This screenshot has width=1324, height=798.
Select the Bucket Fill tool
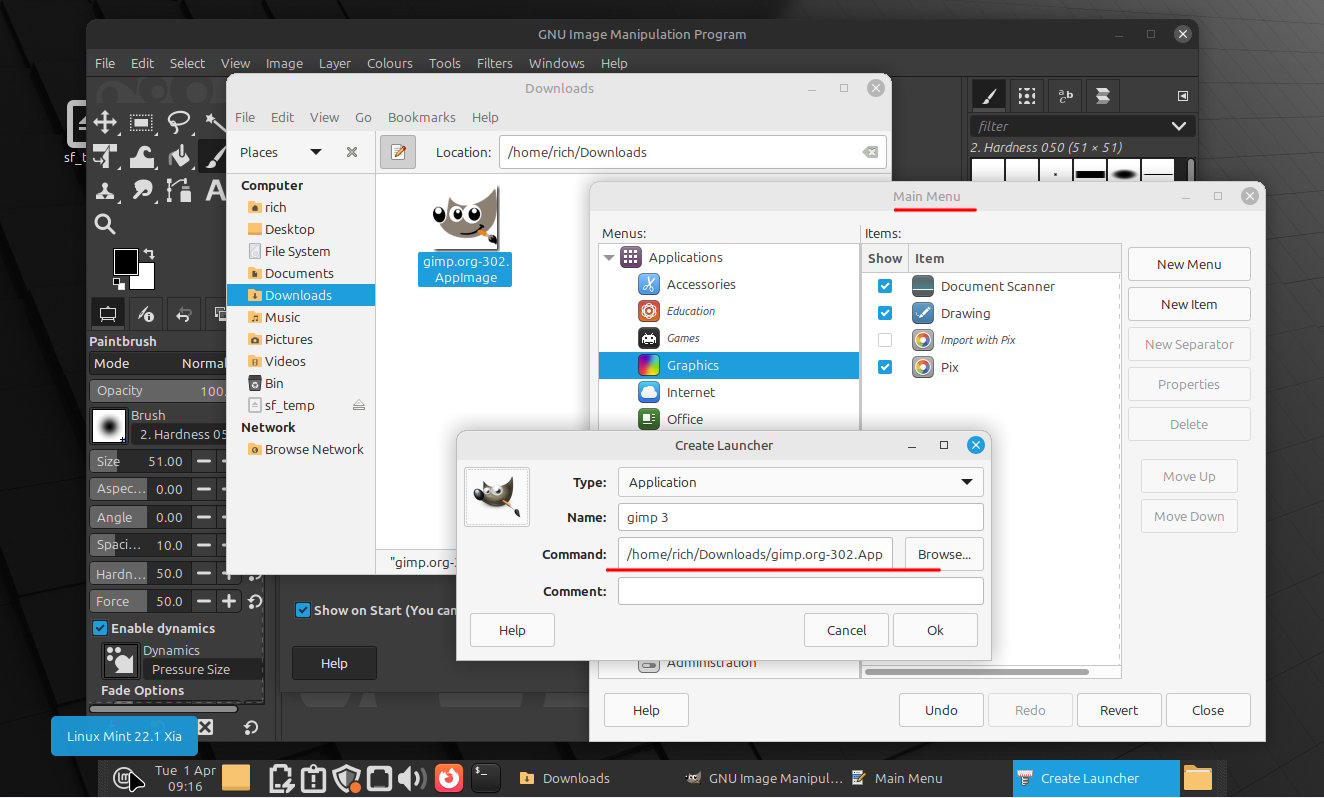click(x=178, y=157)
